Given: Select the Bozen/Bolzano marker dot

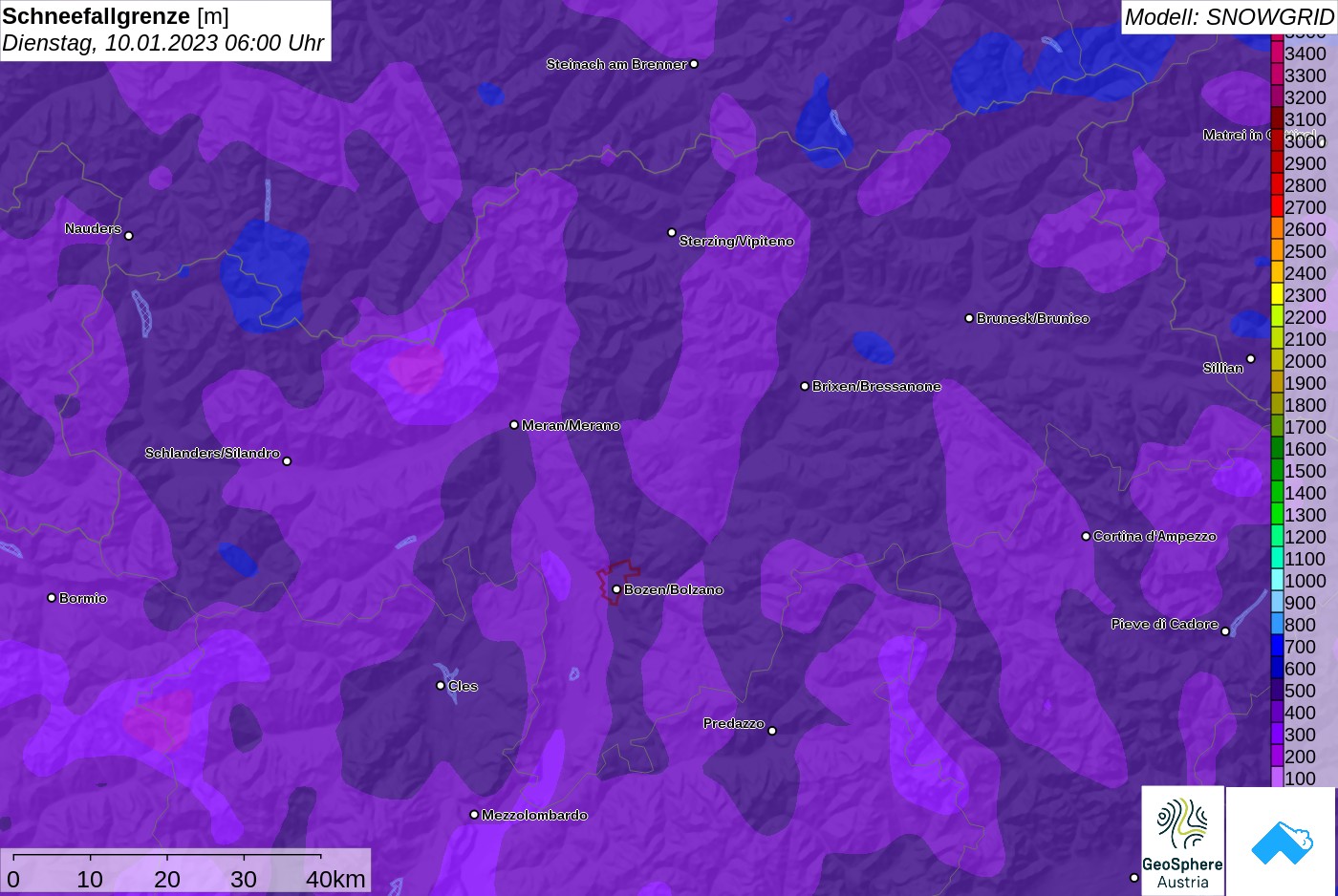Looking at the screenshot, I should click(616, 589).
